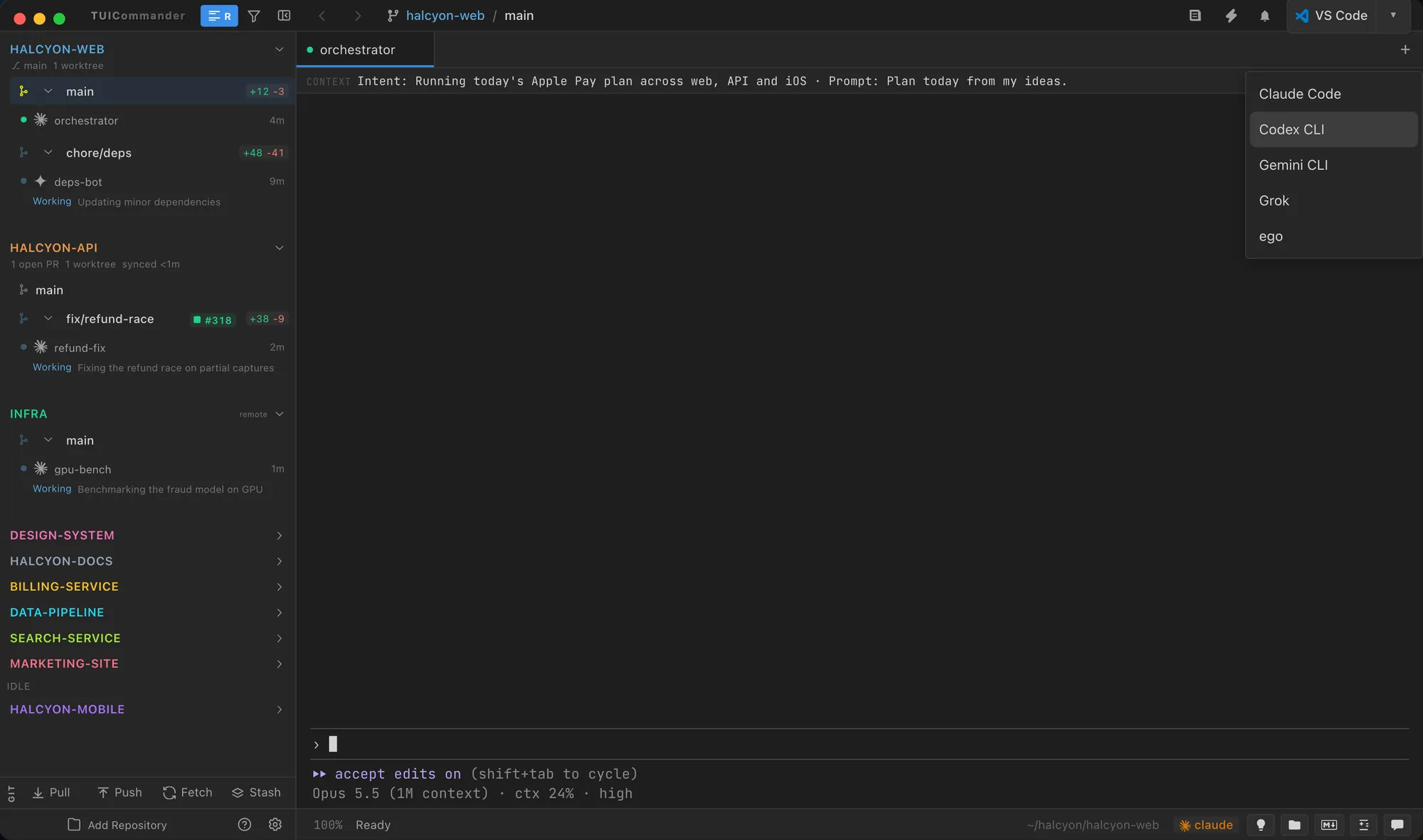The height and width of the screenshot is (840, 1423).
Task: Collapse the HALCYON-WEB repository section
Action: click(x=279, y=49)
